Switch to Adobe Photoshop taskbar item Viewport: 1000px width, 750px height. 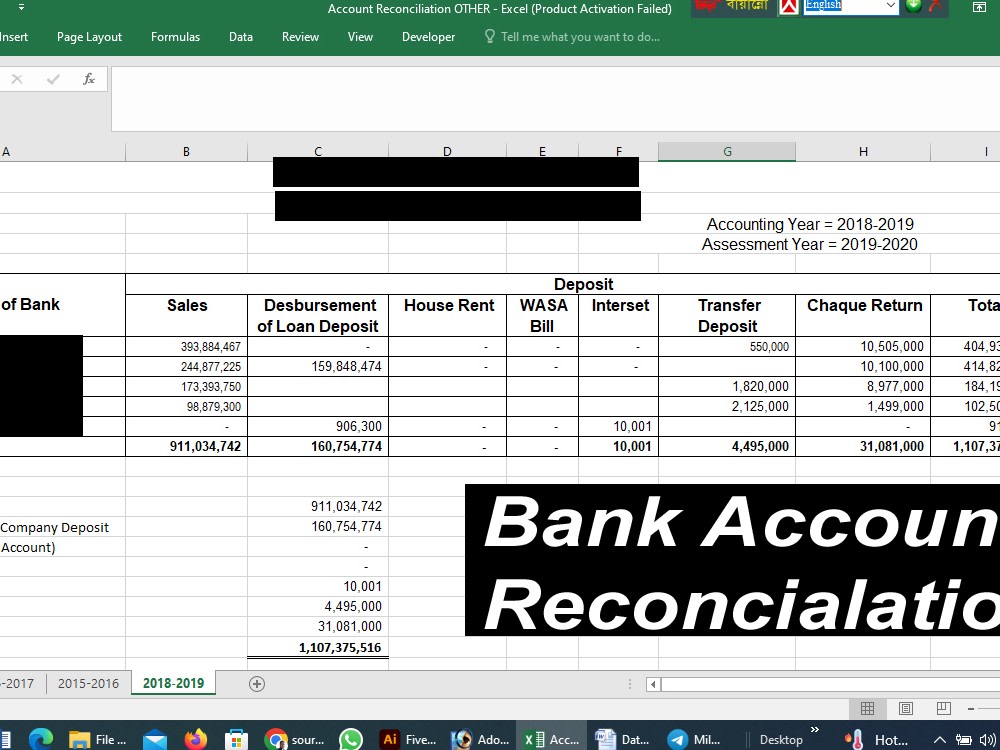point(480,740)
